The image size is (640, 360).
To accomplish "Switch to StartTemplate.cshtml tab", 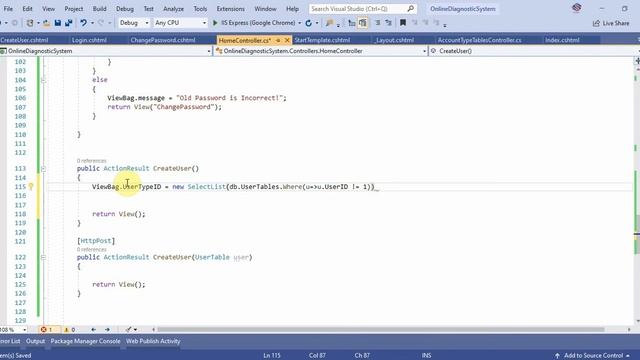I will (x=322, y=40).
